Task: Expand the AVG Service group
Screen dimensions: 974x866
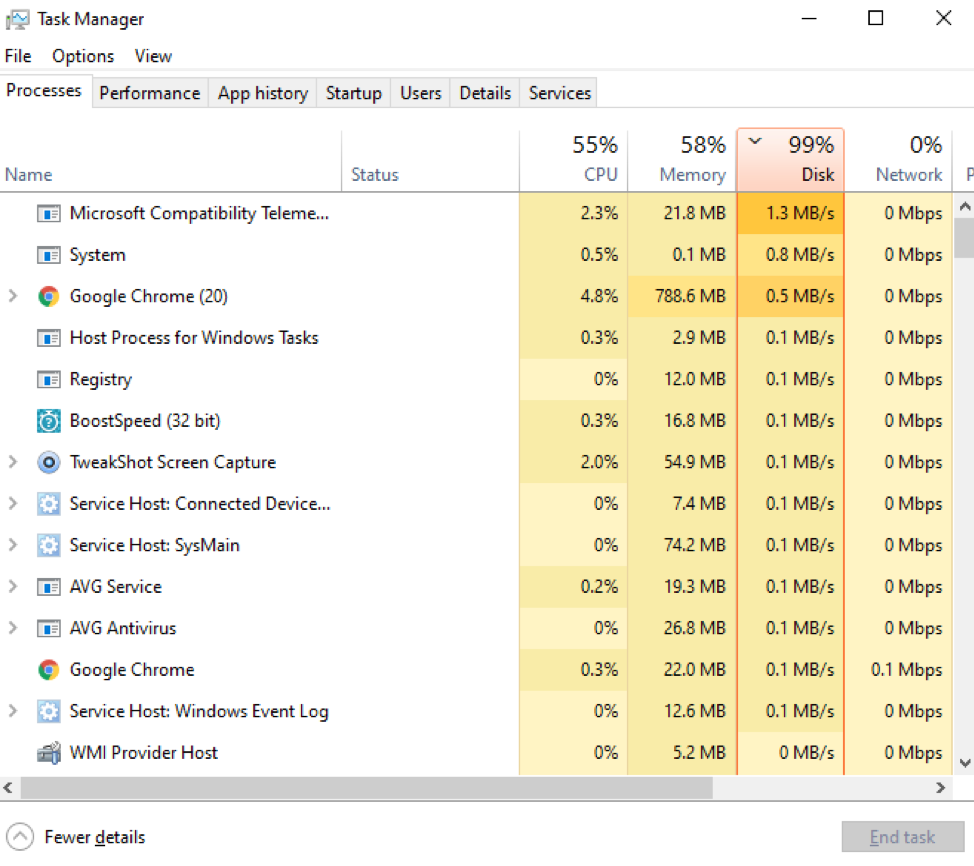Action: click(x=12, y=586)
